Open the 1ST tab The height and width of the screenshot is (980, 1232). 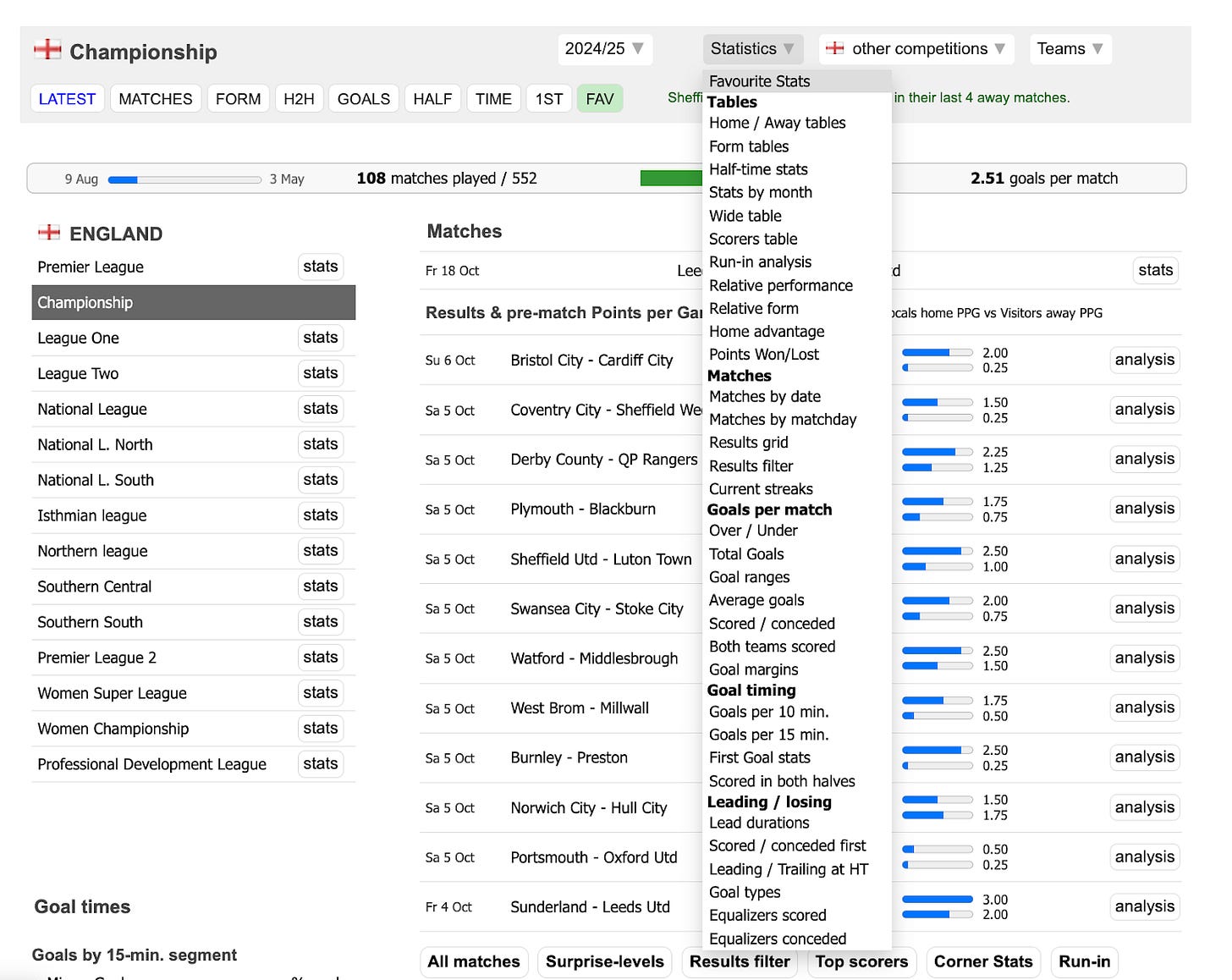549,99
